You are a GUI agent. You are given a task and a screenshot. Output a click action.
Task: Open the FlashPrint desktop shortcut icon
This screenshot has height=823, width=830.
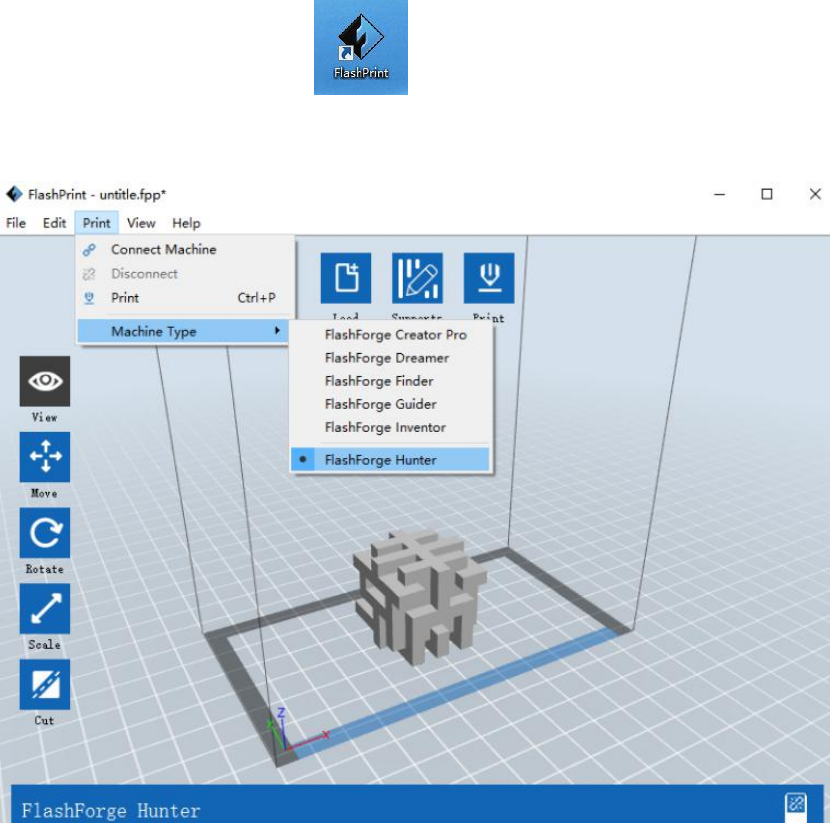pyautogui.click(x=360, y=47)
